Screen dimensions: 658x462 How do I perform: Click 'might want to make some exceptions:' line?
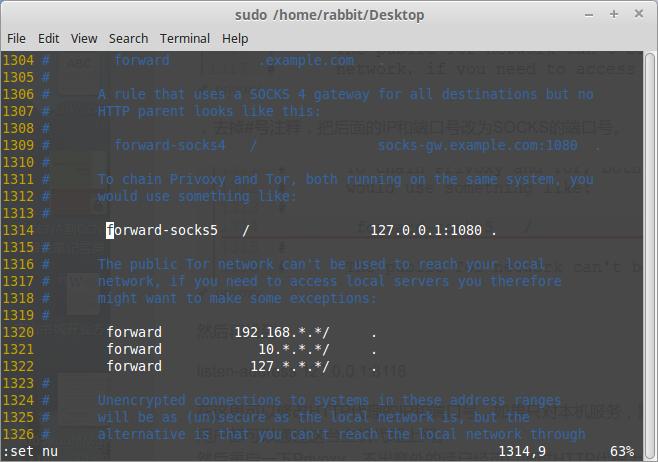tap(238, 298)
